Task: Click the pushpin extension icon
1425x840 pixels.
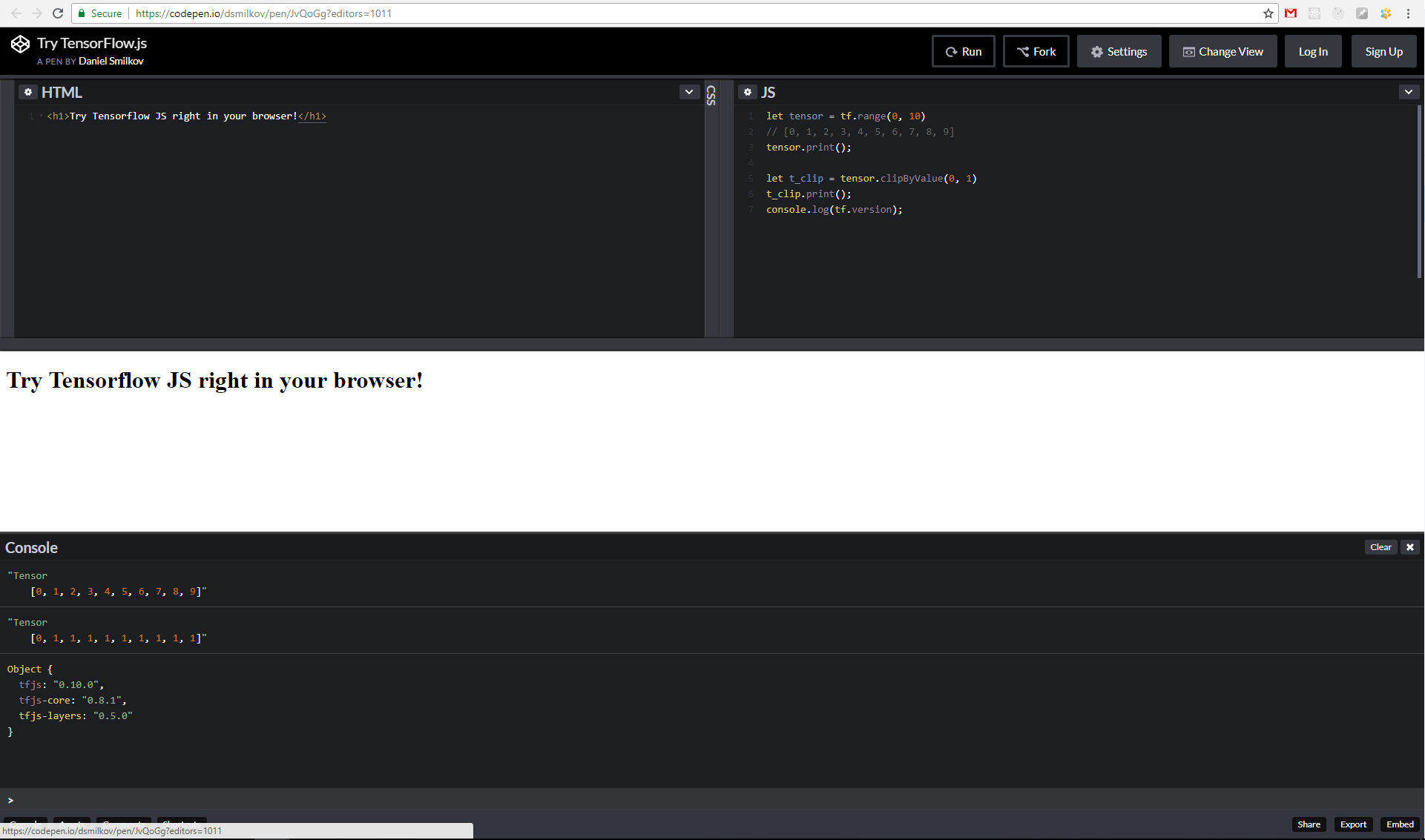Action: [x=1362, y=13]
